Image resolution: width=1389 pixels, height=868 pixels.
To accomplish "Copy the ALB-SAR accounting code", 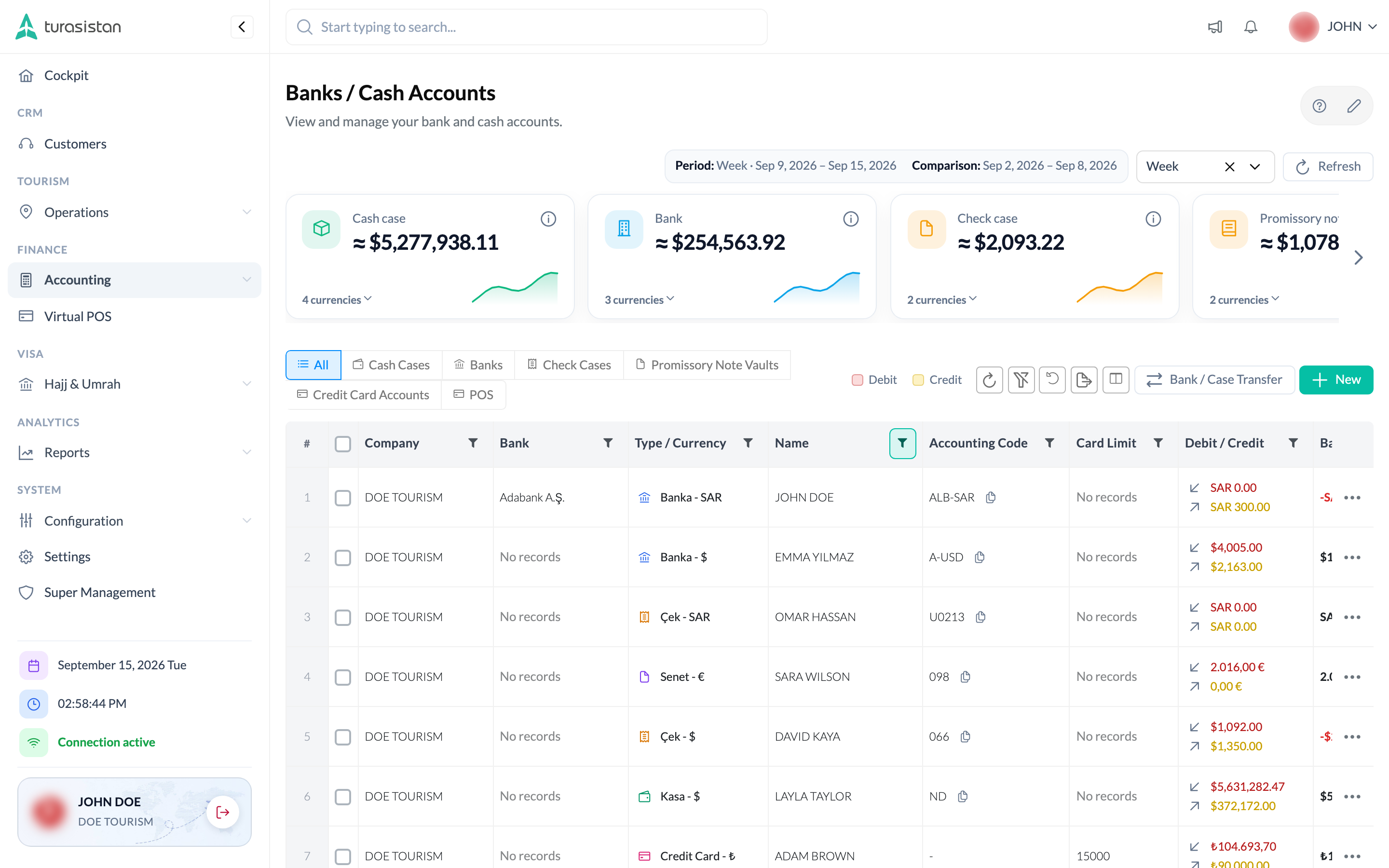I will pos(991,498).
